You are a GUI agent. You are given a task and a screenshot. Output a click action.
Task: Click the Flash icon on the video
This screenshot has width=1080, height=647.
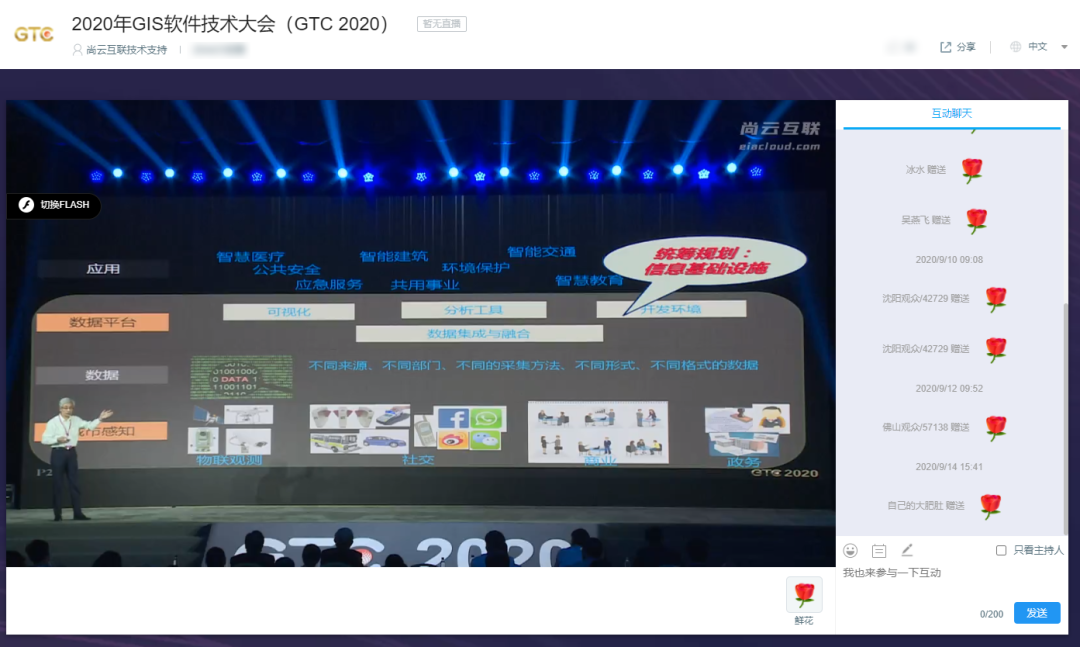click(x=27, y=205)
